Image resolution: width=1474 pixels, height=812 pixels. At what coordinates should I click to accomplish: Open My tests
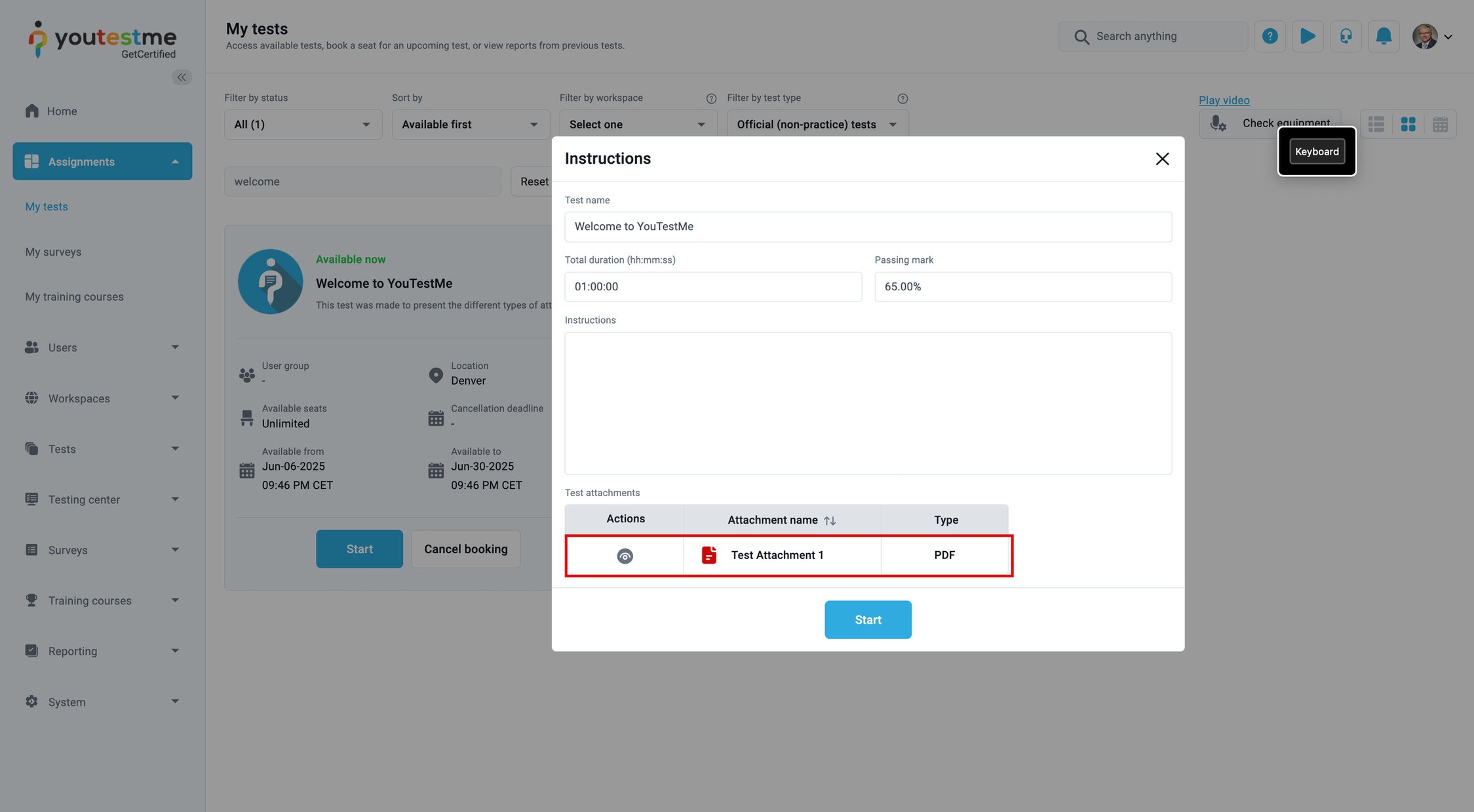pyautogui.click(x=47, y=206)
